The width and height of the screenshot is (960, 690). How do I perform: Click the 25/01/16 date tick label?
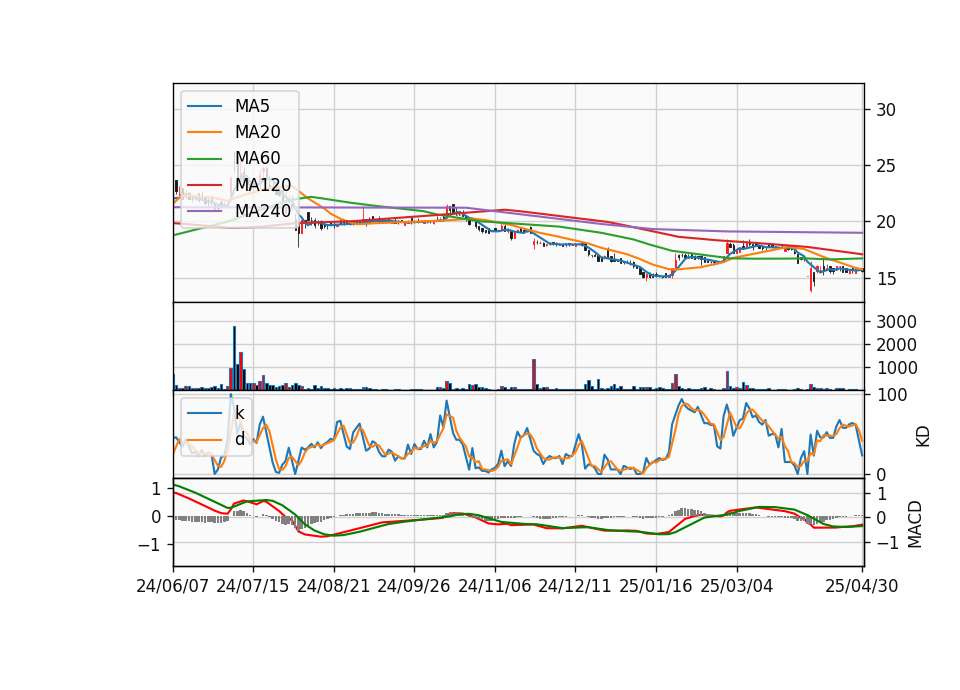[x=656, y=586]
